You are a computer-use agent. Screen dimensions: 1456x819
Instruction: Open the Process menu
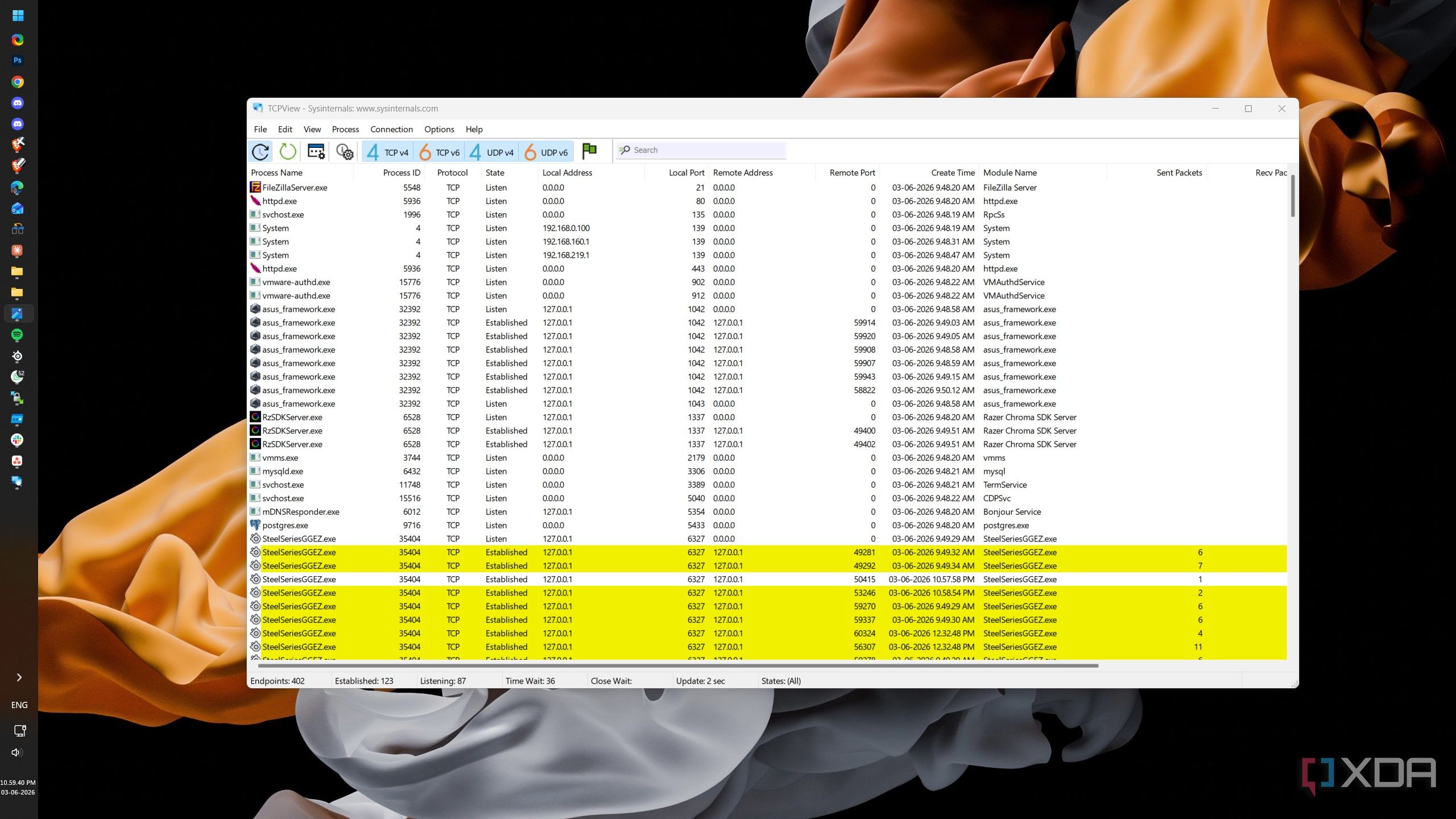[x=345, y=129]
